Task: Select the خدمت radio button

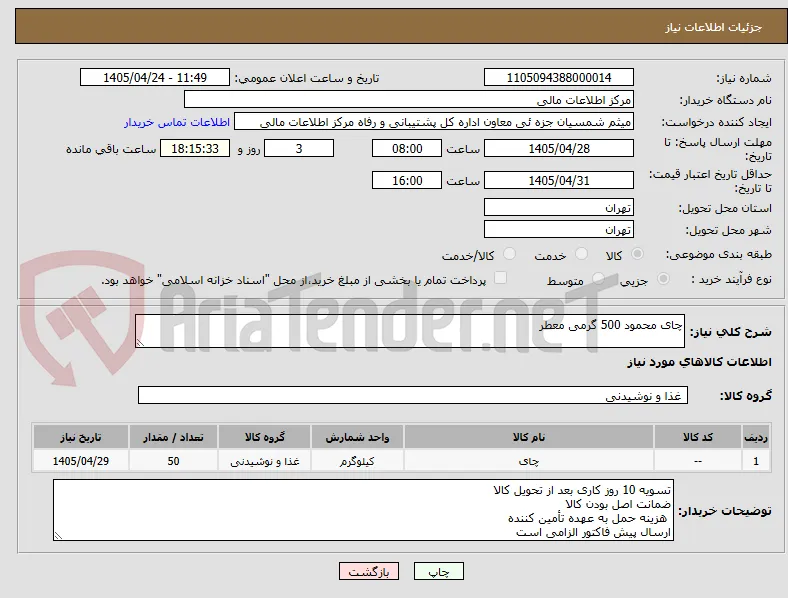Action: pos(581,254)
